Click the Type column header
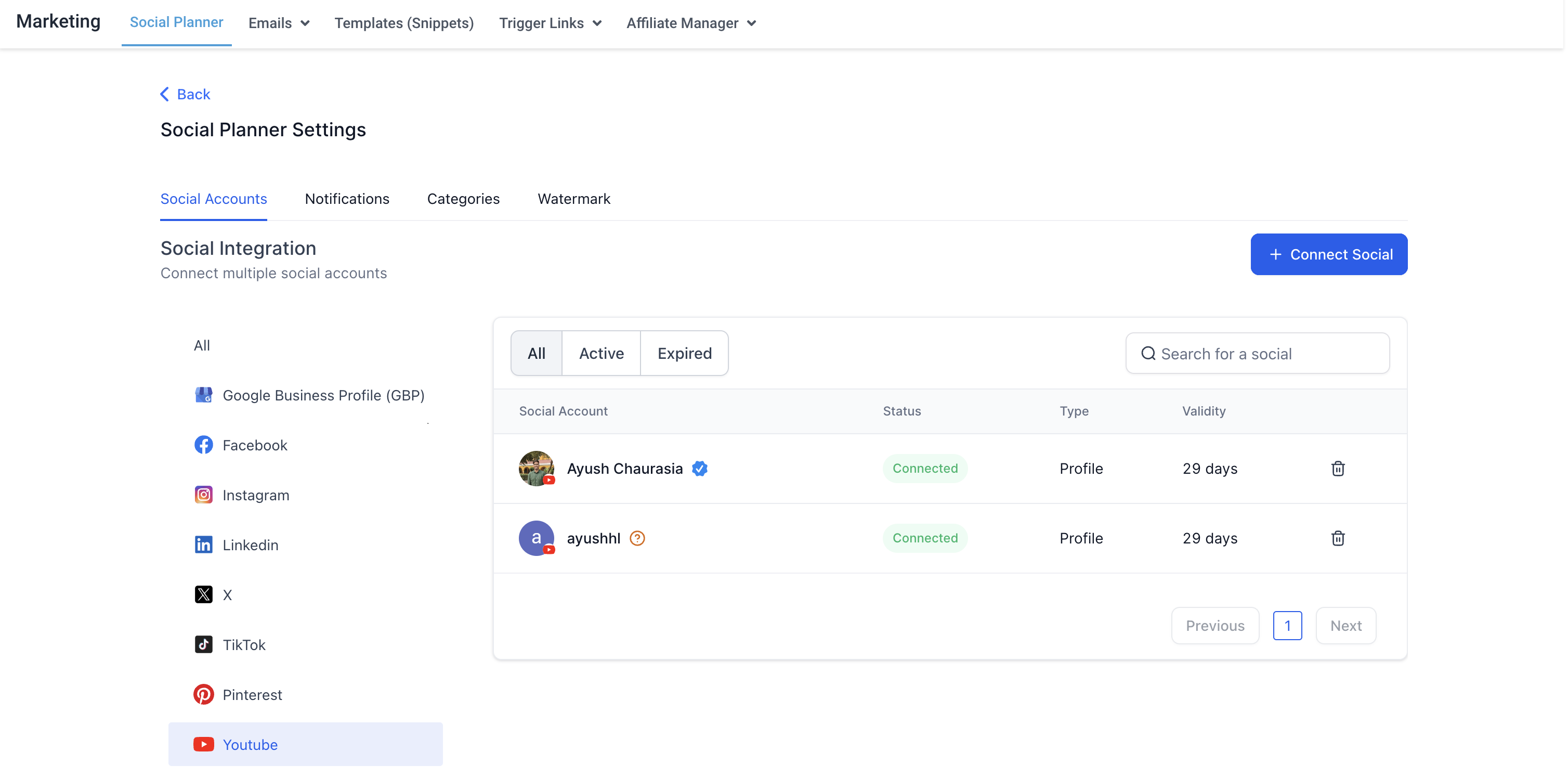 [x=1074, y=411]
